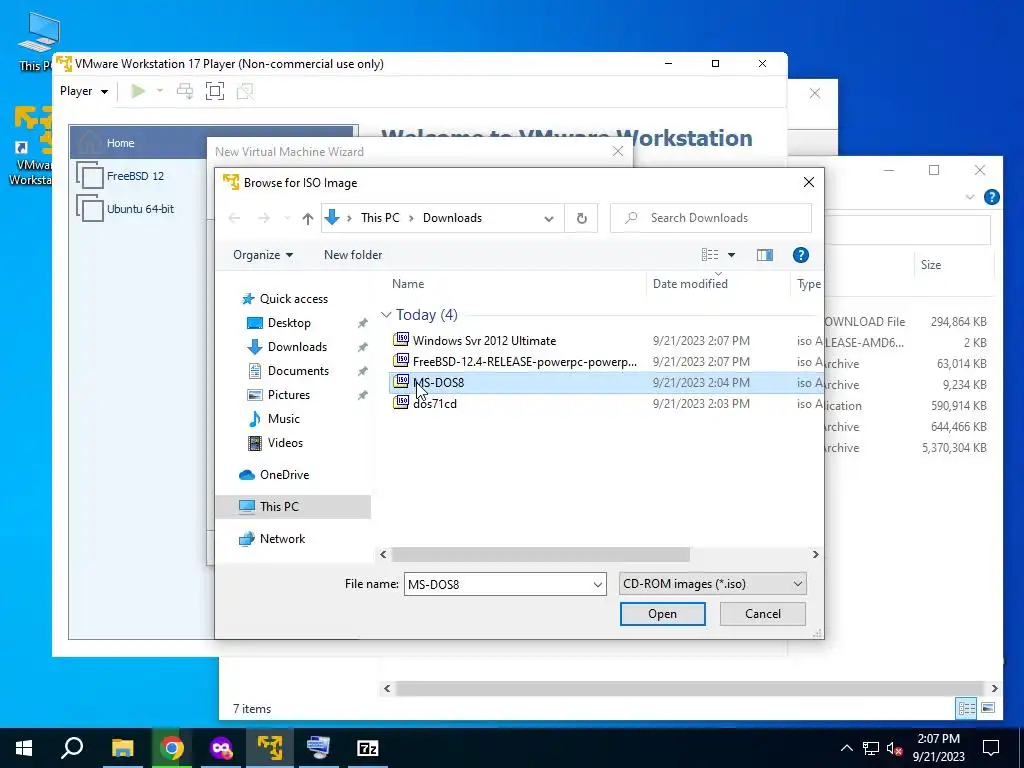Select the Ubuntu 64-bit virtual machine
The width and height of the screenshot is (1024, 768).
click(140, 209)
